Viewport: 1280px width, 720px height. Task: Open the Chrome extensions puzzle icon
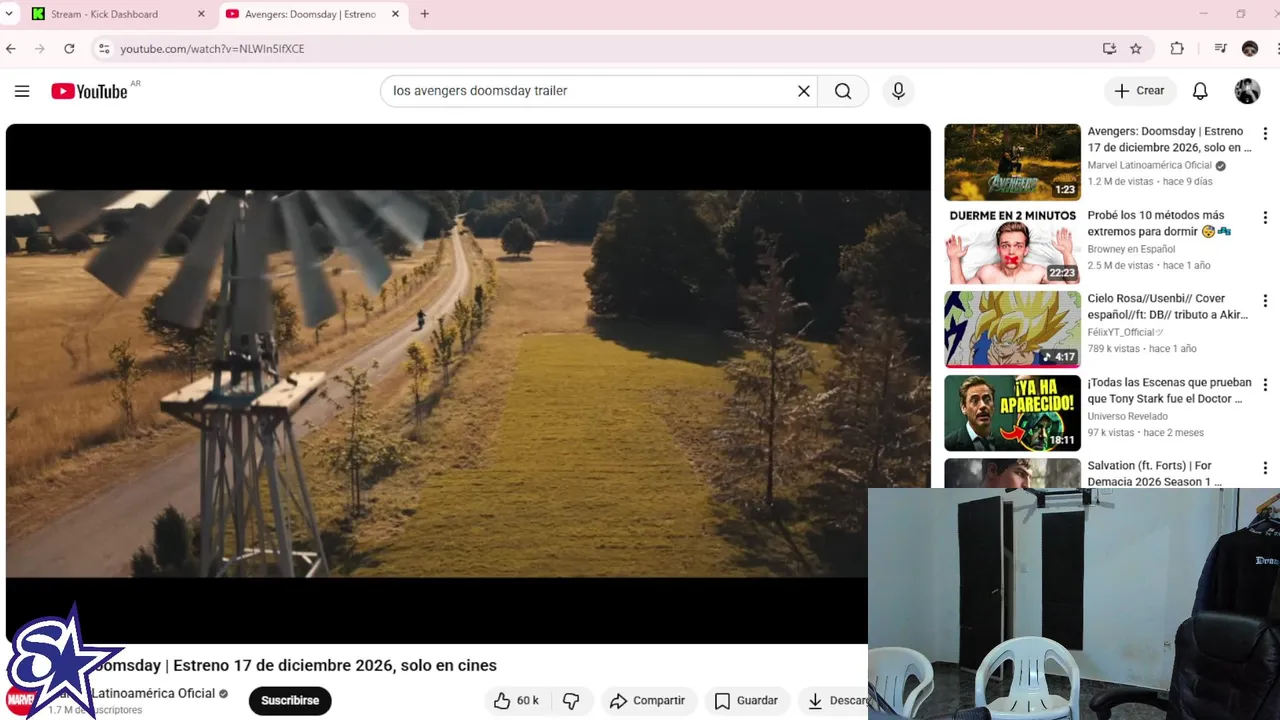coord(1177,48)
